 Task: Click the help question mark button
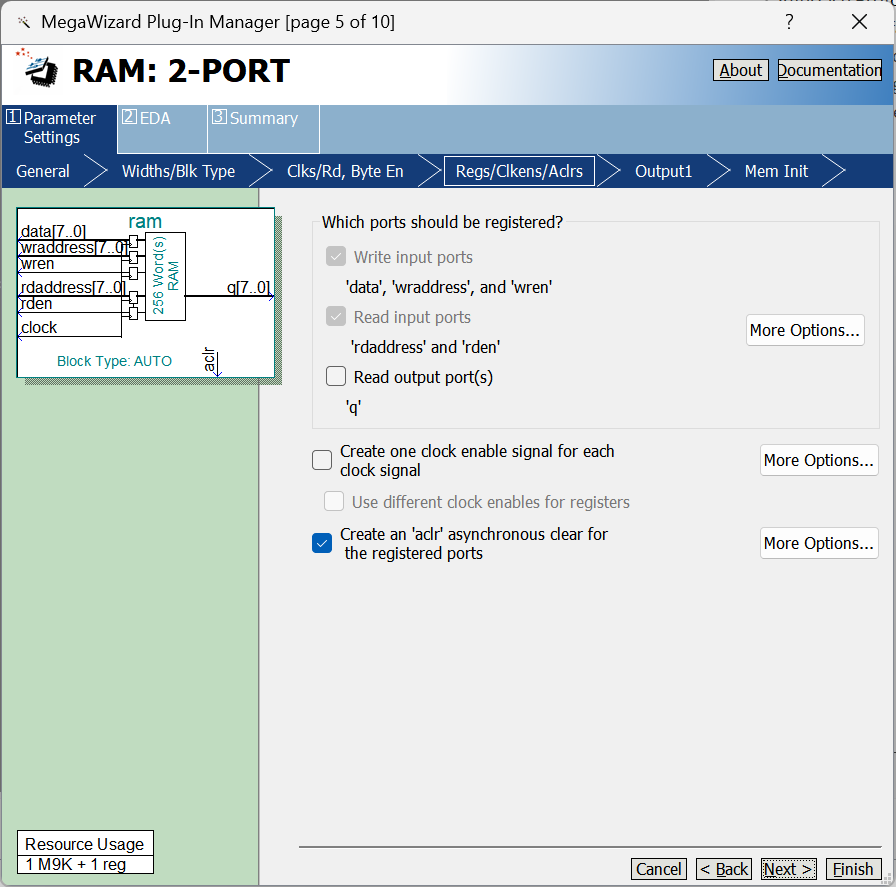[x=789, y=22]
